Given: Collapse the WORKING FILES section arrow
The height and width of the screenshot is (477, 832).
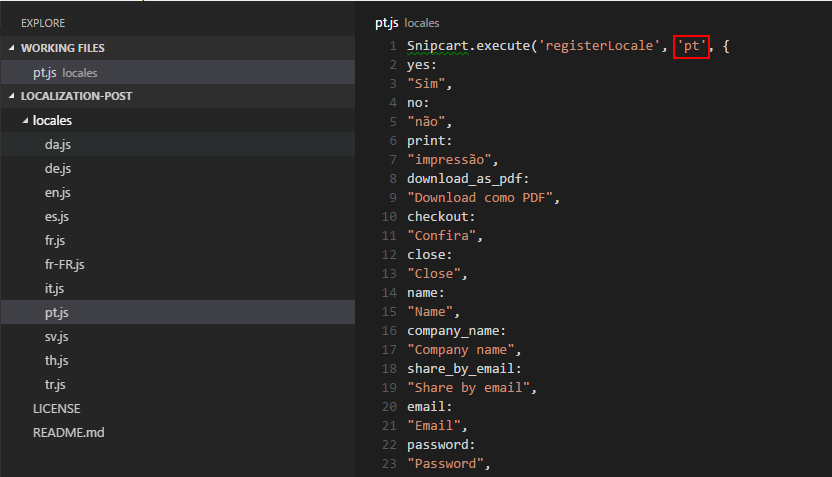Looking at the screenshot, I should pos(12,48).
